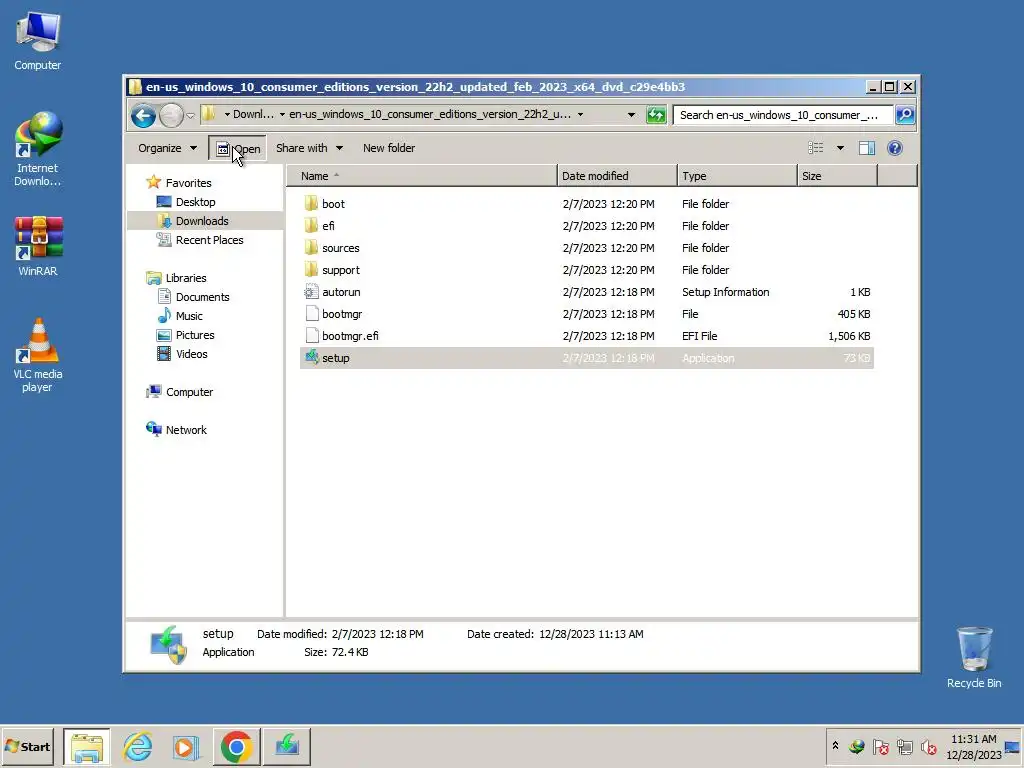Select the bootmgr file icon
The width and height of the screenshot is (1024, 768).
pos(312,314)
